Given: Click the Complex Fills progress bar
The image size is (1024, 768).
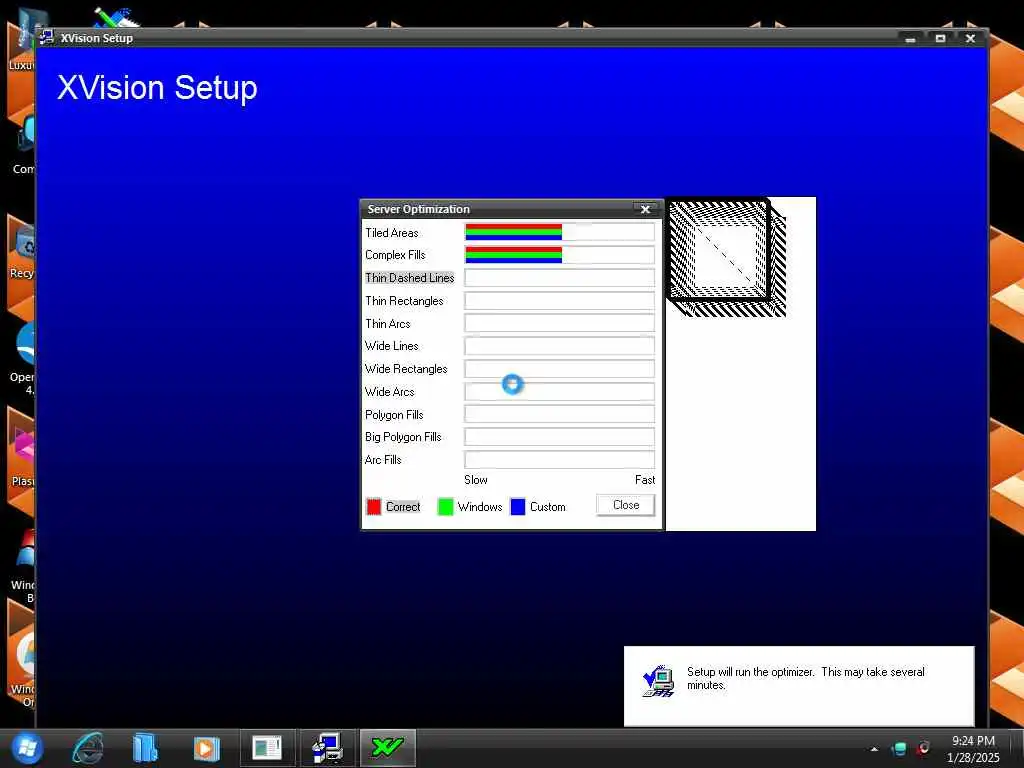Looking at the screenshot, I should tap(560, 255).
